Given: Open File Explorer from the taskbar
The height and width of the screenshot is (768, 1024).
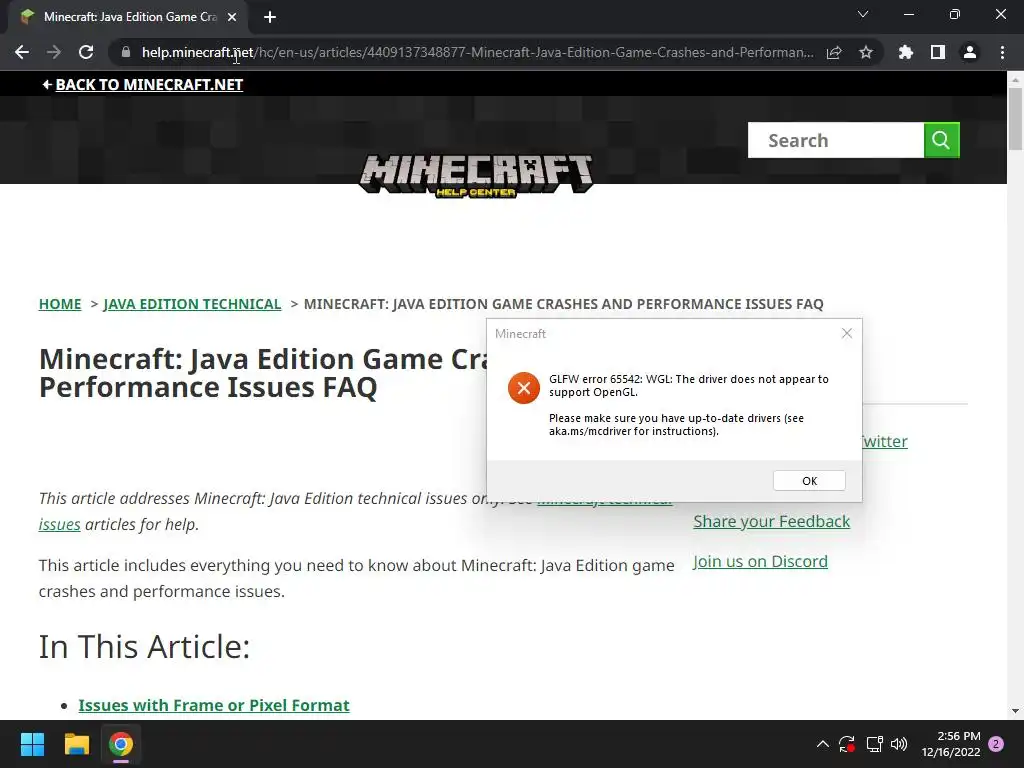Looking at the screenshot, I should pos(76,744).
